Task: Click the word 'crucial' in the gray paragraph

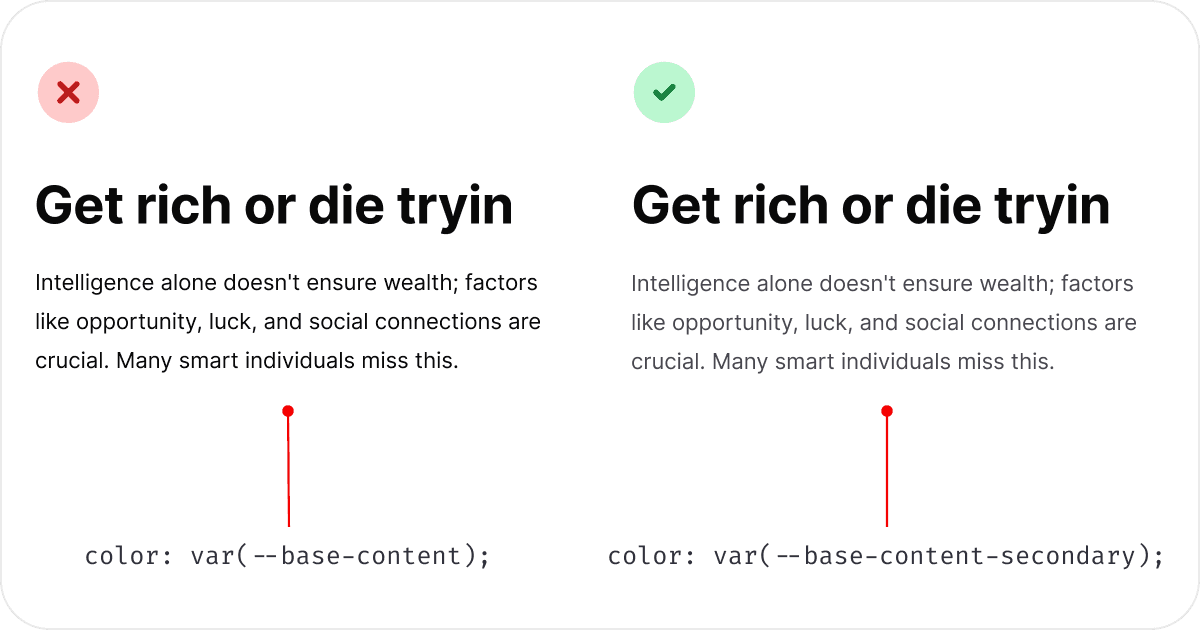Action: (x=667, y=361)
